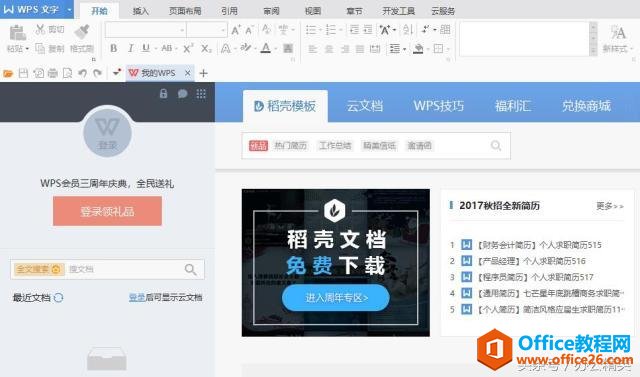Click the 进入周年专区 button
Image resolution: width=640 pixels, height=377 pixels.
pyautogui.click(x=336, y=298)
